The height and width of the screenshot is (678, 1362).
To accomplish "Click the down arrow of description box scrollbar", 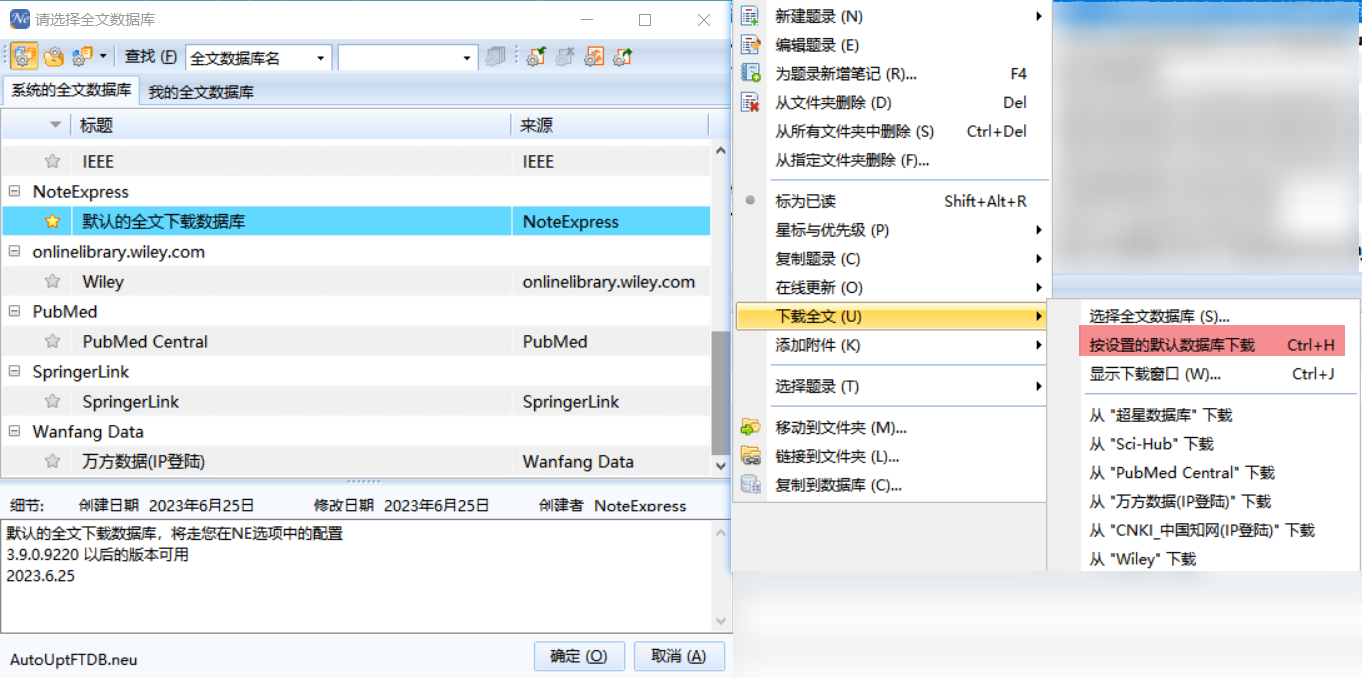I will click(x=720, y=620).
